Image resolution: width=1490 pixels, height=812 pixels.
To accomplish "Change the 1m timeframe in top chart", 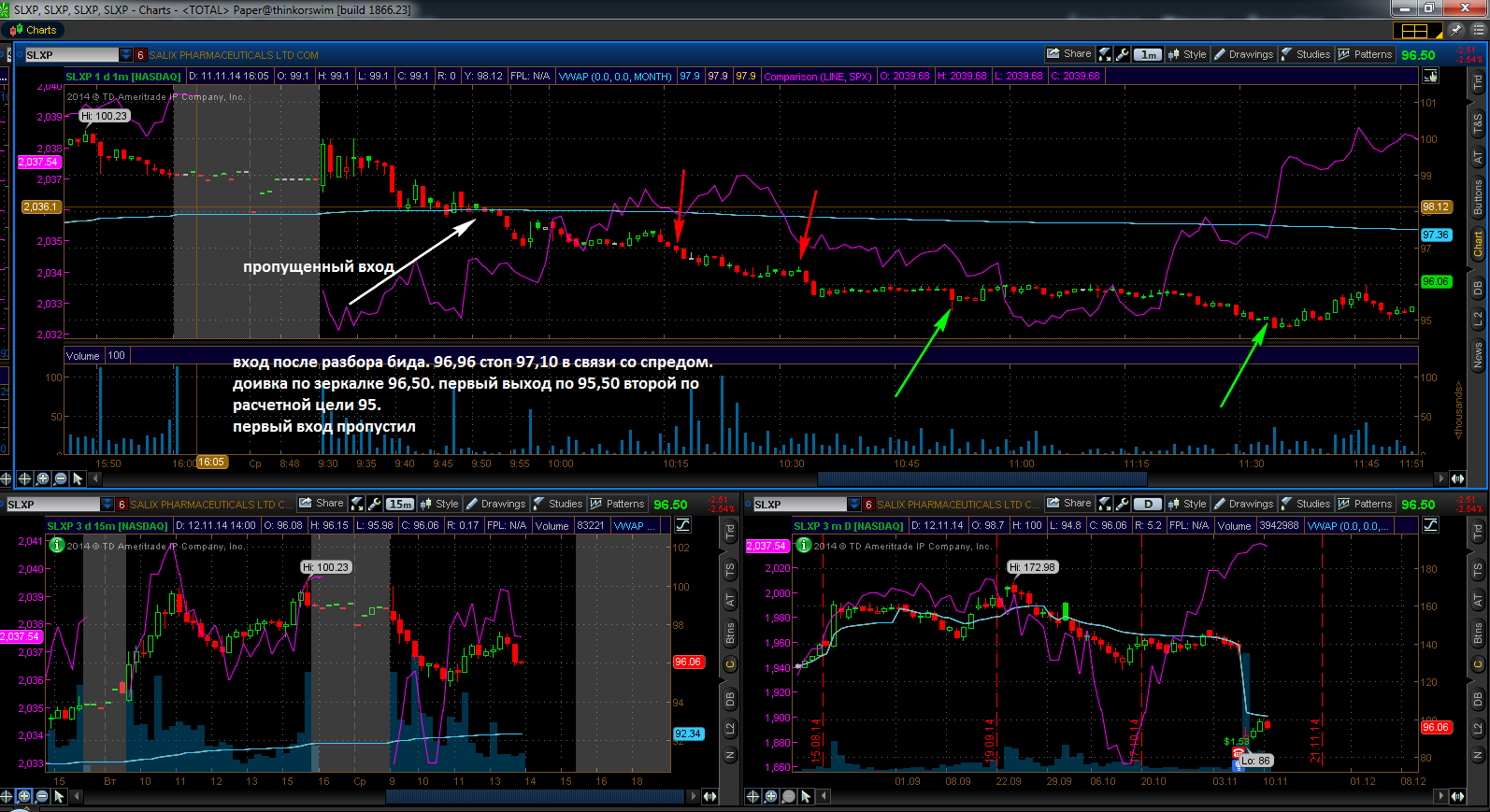I will pos(1148,54).
